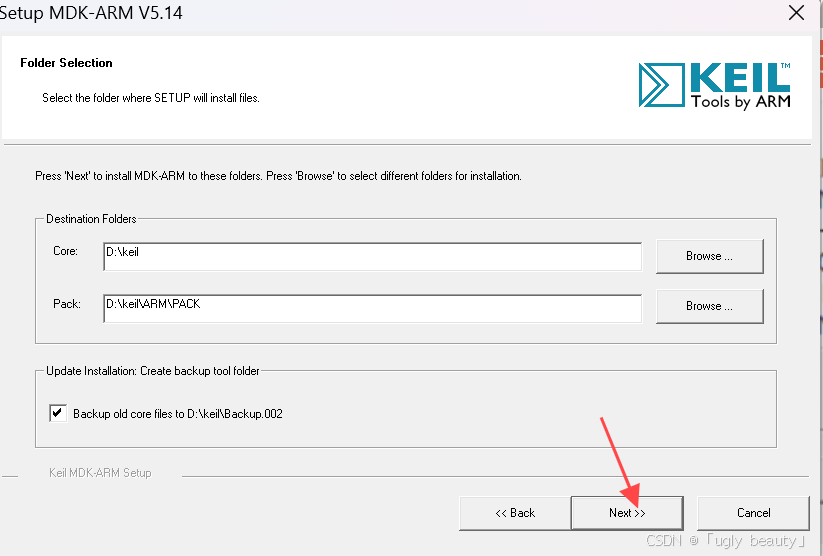Click 'Update Installation: Create backup tool folder' label
The image size is (823, 556).
pos(153,371)
